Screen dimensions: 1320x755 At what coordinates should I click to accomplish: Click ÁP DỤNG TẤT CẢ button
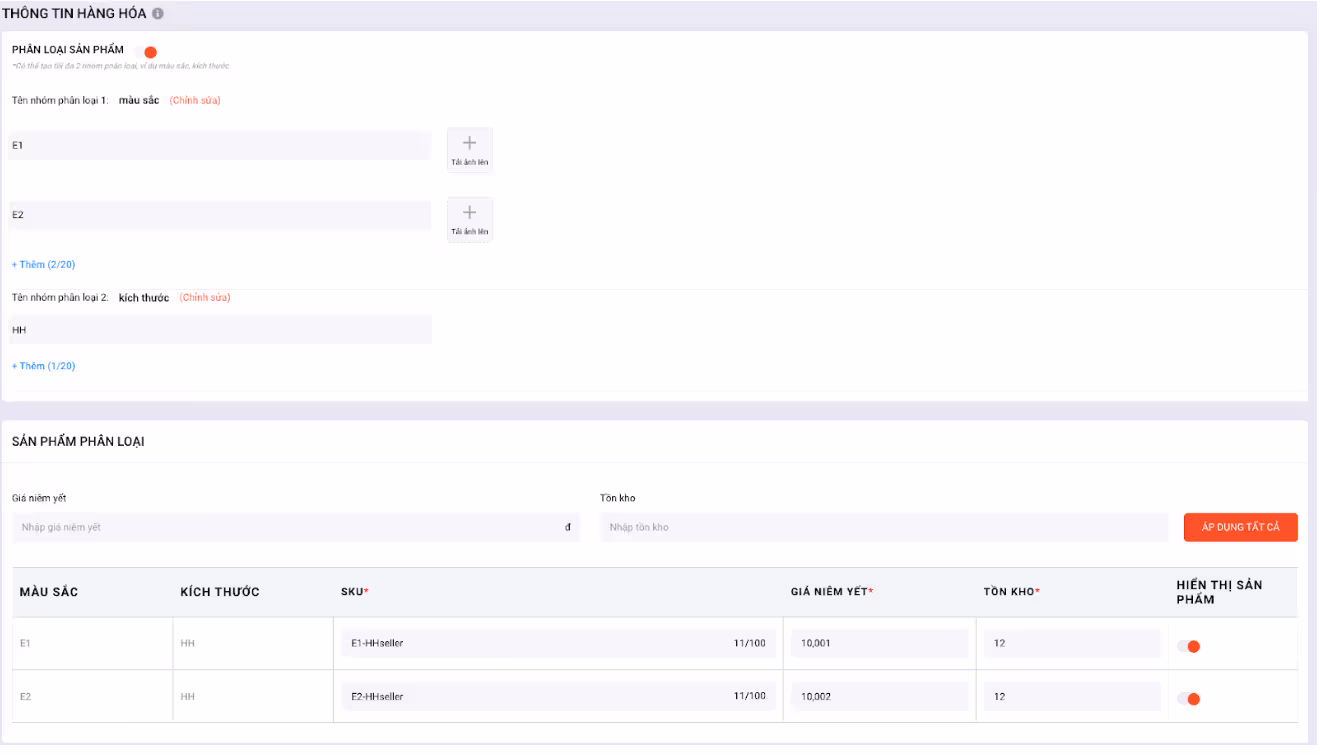1241,527
